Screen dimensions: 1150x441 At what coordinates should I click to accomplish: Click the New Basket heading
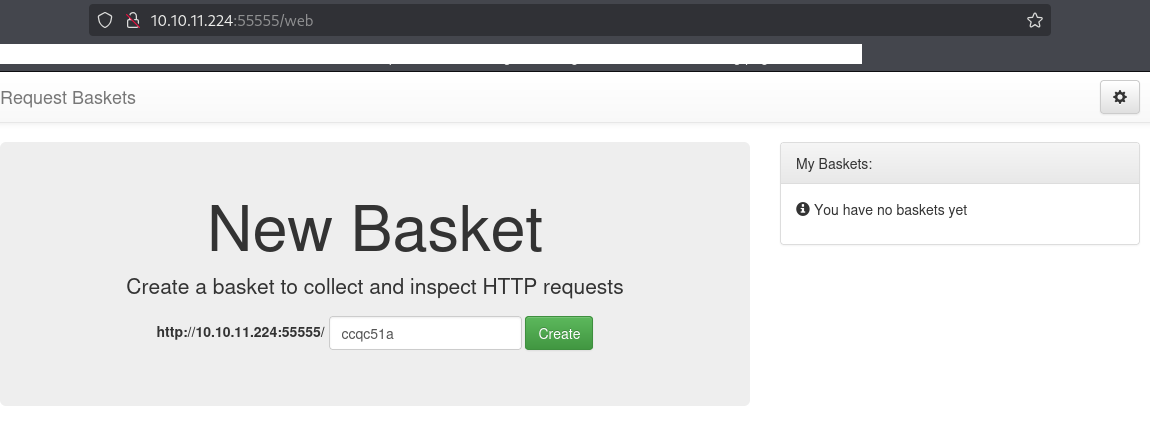[x=374, y=229]
